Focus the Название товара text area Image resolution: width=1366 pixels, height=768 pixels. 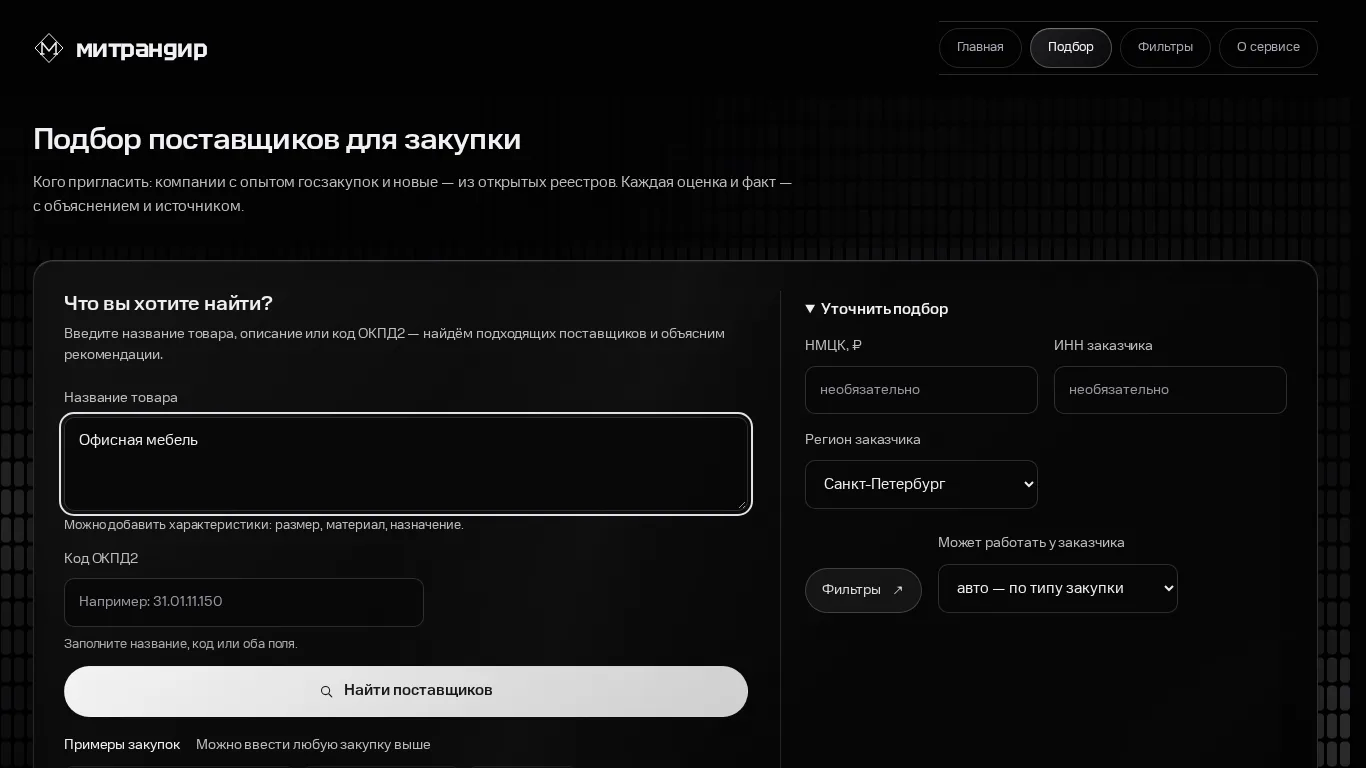(x=406, y=464)
